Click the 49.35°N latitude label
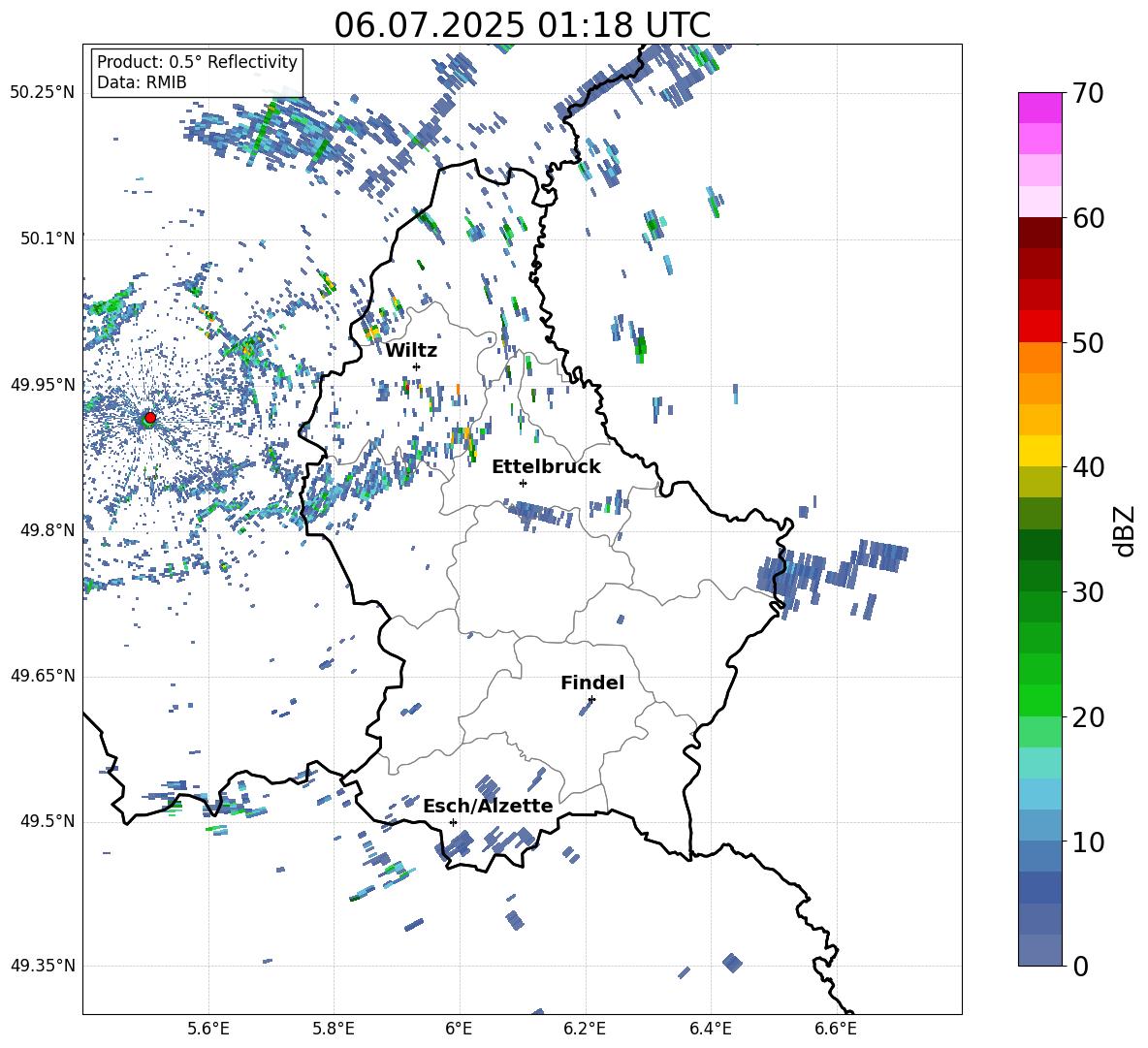 (43, 966)
